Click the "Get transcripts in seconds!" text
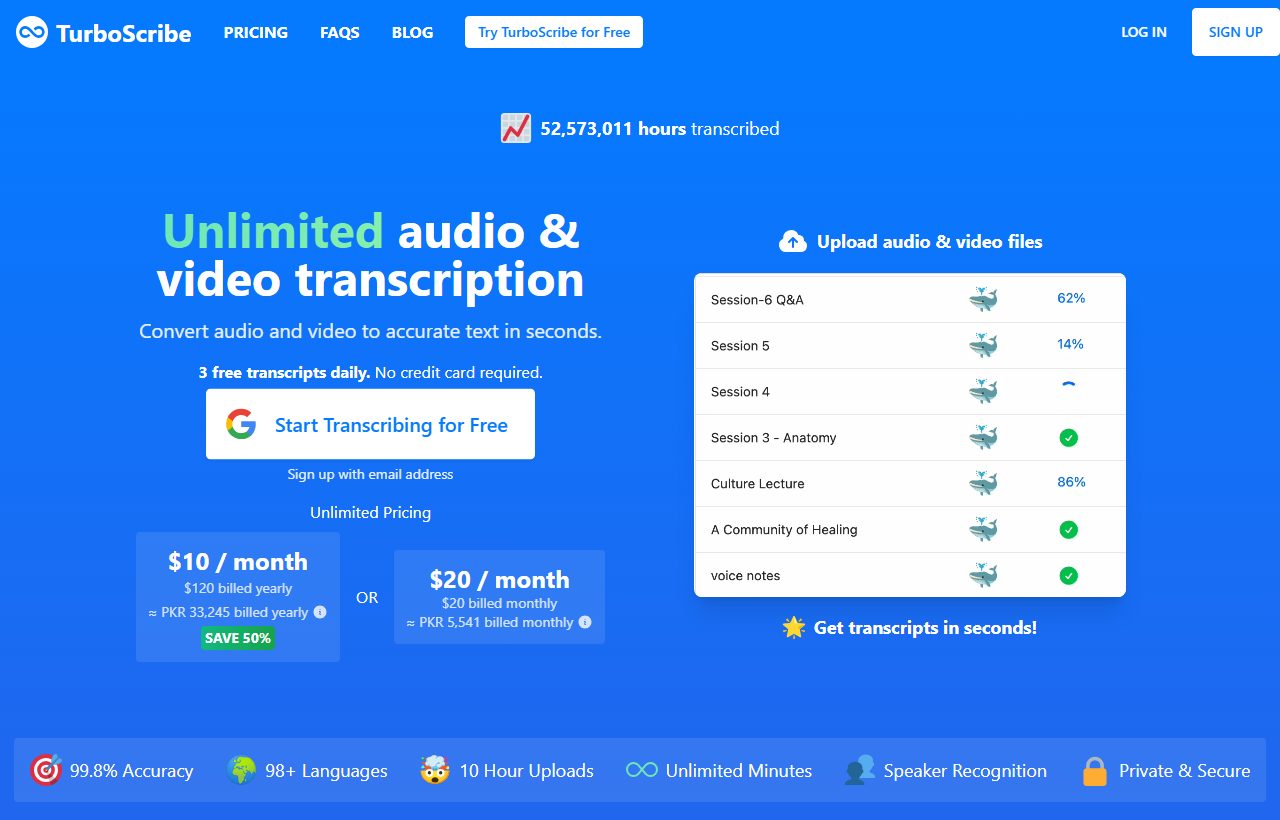Viewport: 1280px width, 820px height. coord(925,628)
